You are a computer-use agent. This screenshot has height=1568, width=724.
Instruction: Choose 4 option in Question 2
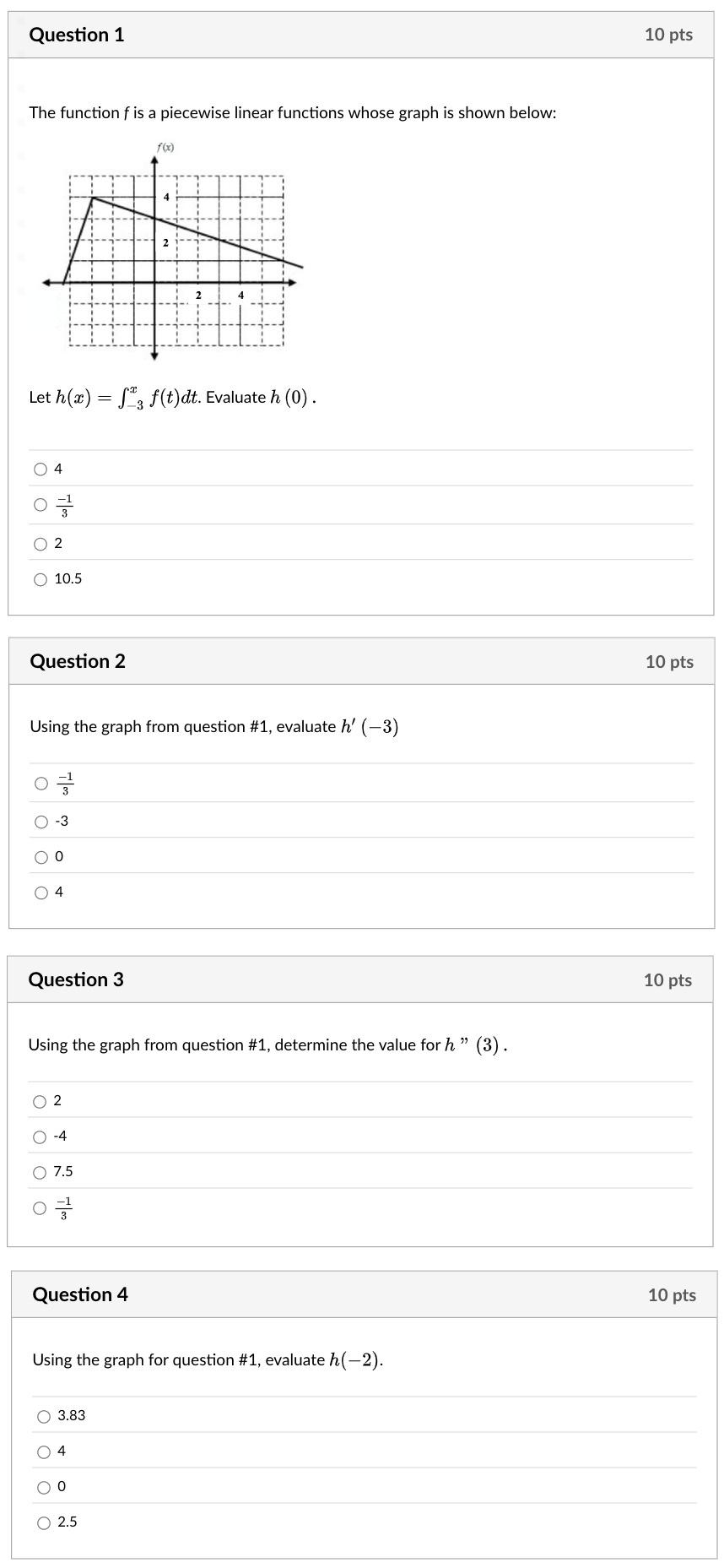40,892
